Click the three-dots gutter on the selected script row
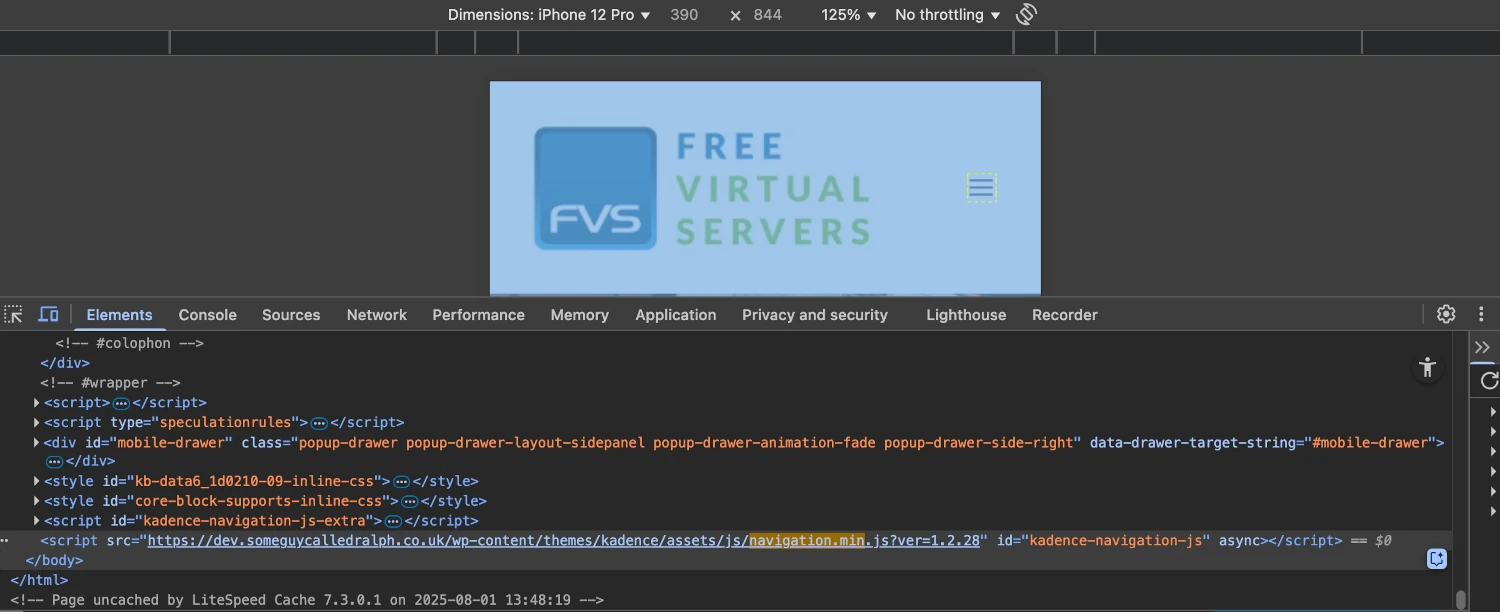Screen dimensions: 1500x612 [4, 540]
